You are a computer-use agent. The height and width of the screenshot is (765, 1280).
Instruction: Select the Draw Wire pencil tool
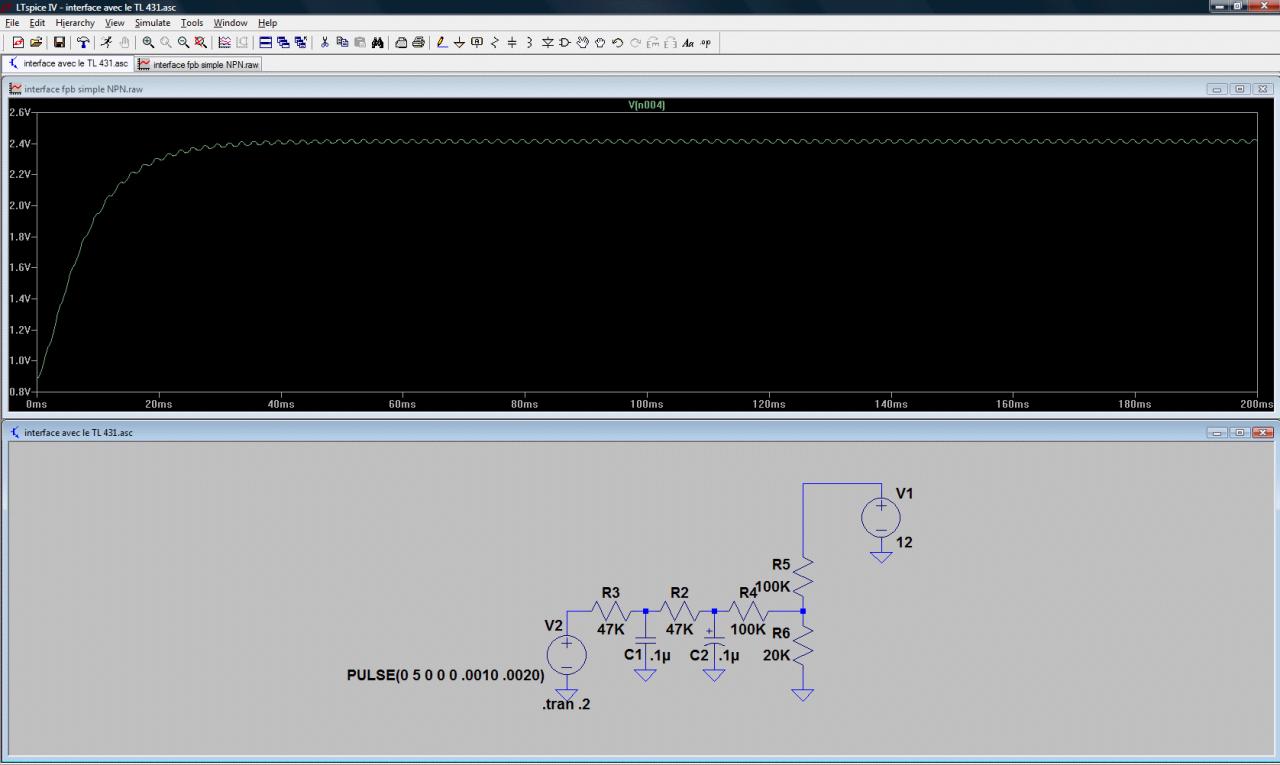point(442,42)
